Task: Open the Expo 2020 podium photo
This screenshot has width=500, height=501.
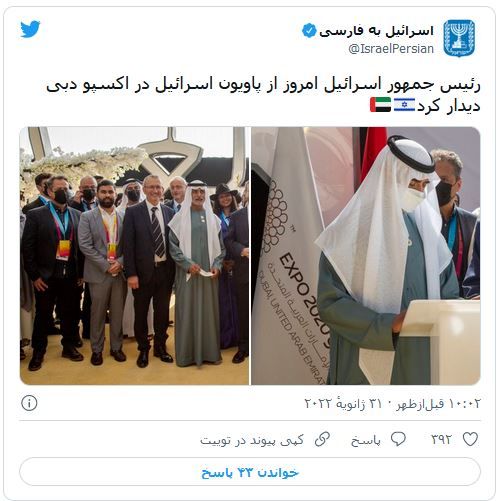Action: (x=366, y=256)
